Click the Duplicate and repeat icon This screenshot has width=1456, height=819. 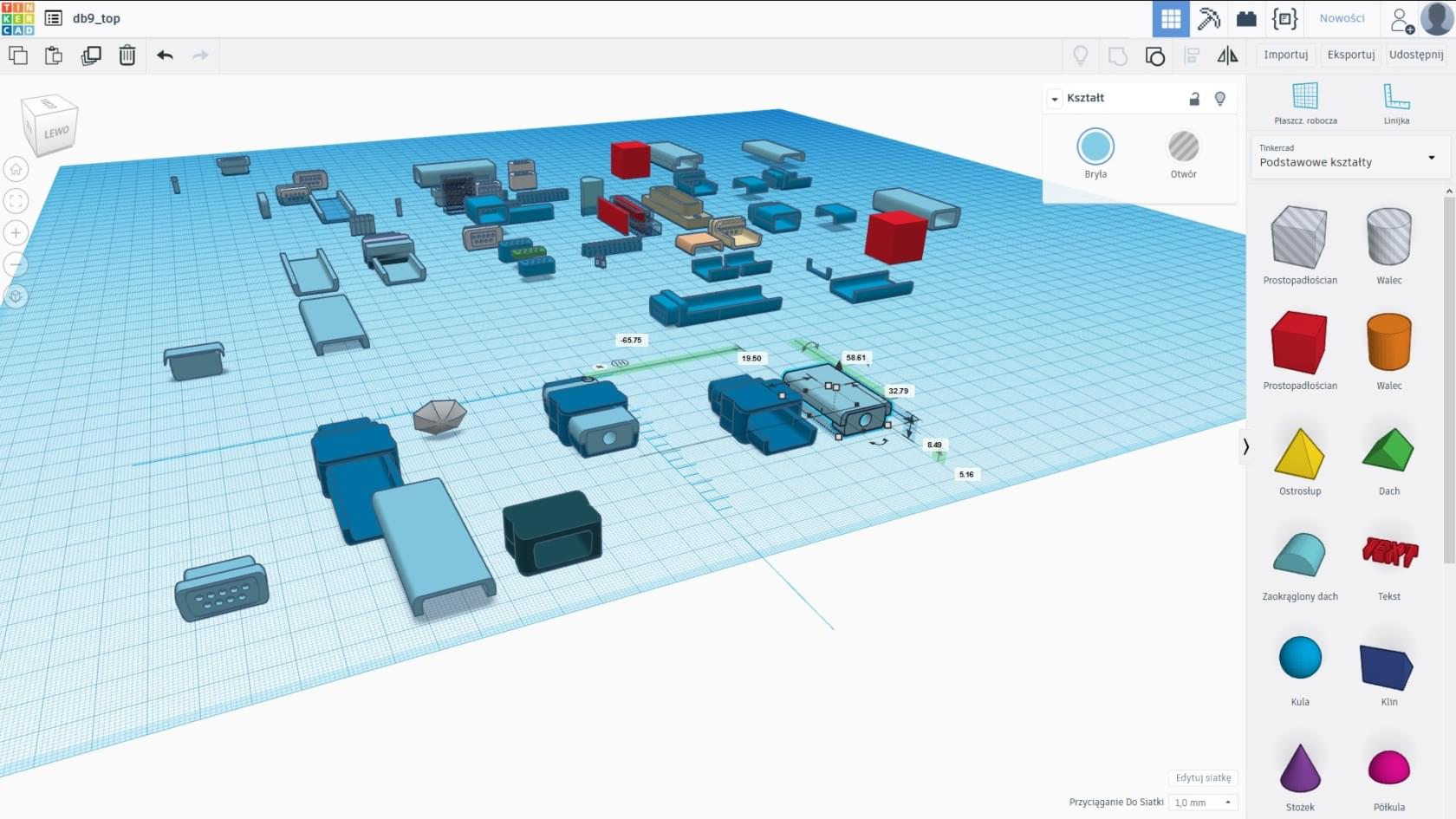90,55
